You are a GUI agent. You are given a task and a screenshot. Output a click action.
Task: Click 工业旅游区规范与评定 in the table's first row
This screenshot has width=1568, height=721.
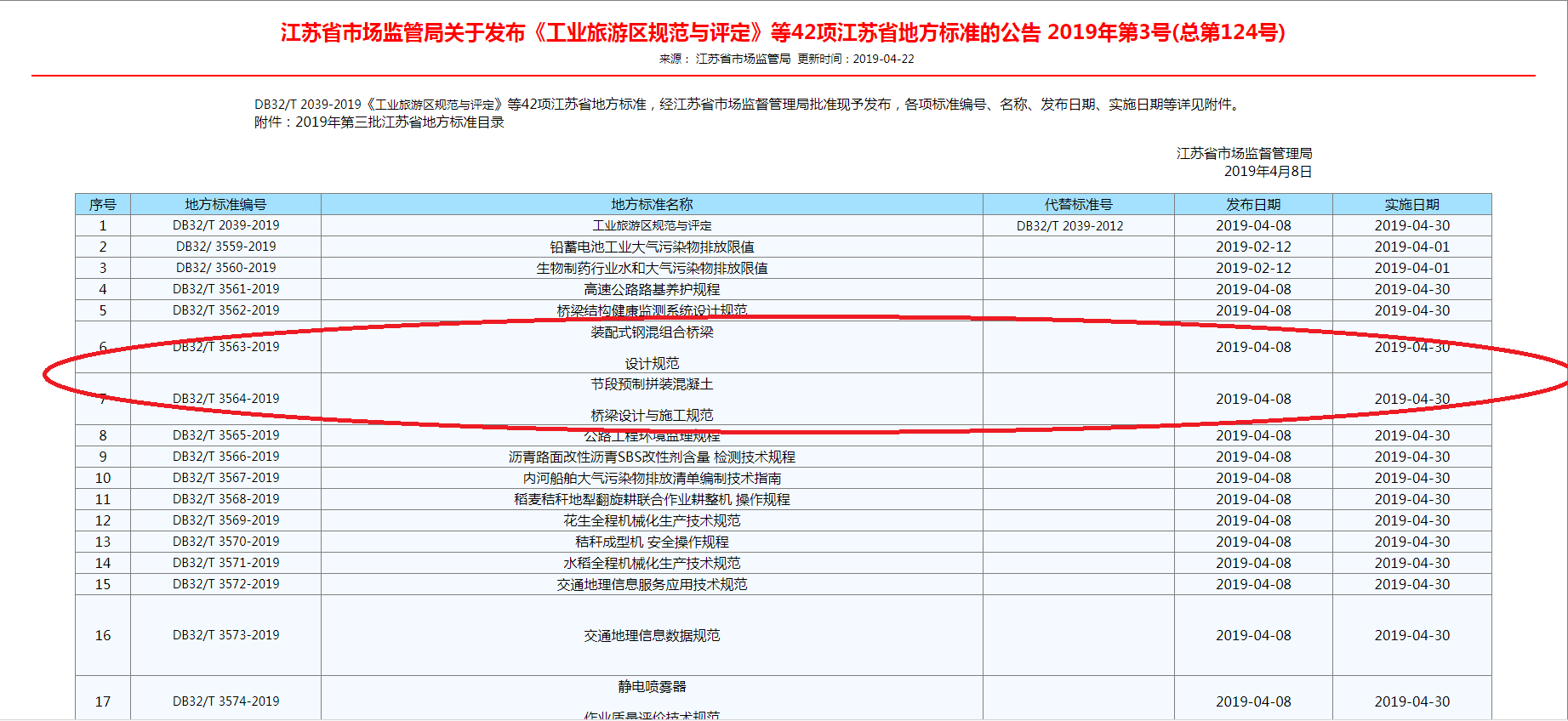652,225
